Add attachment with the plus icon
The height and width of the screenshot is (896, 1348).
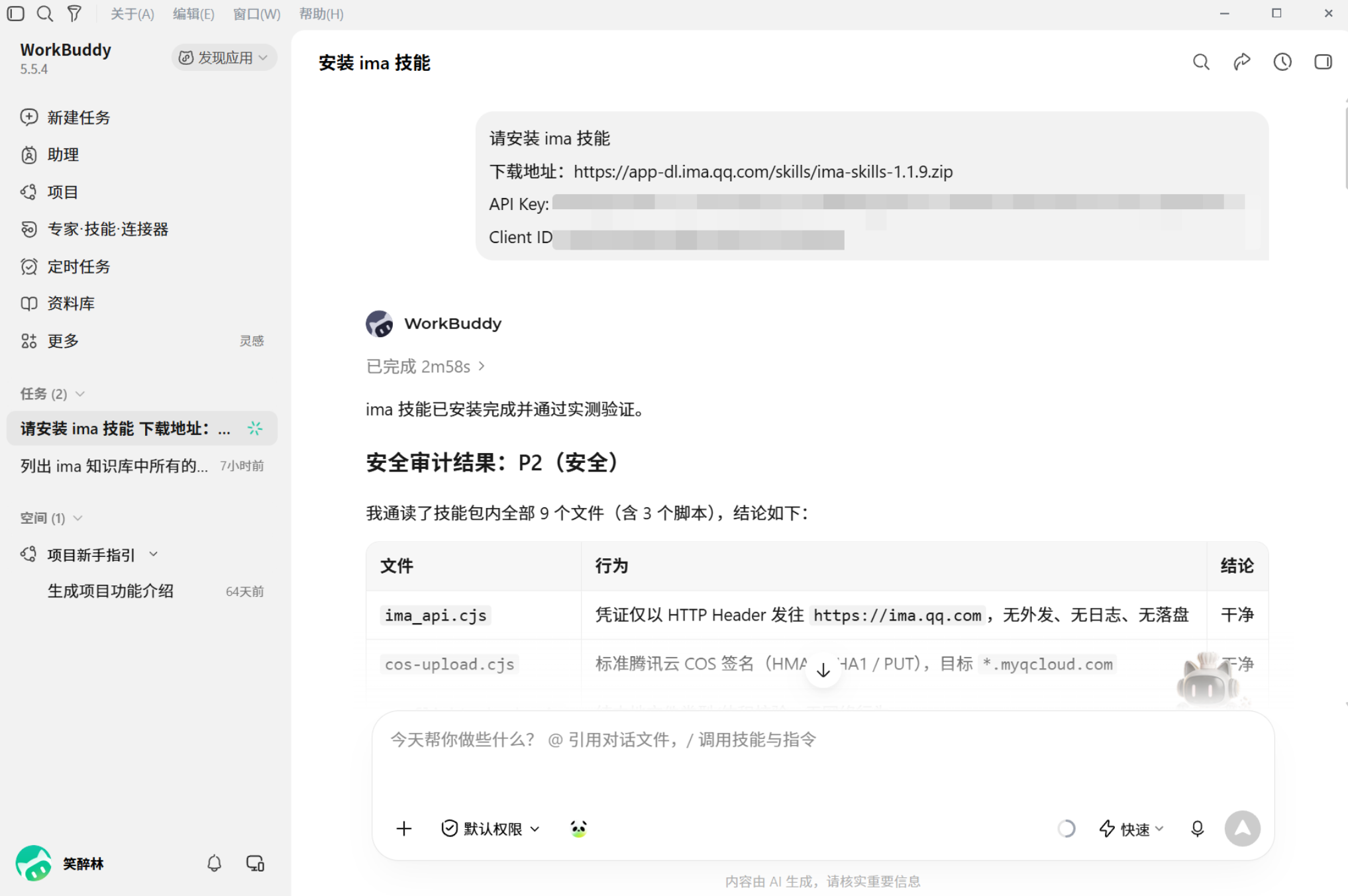(404, 828)
